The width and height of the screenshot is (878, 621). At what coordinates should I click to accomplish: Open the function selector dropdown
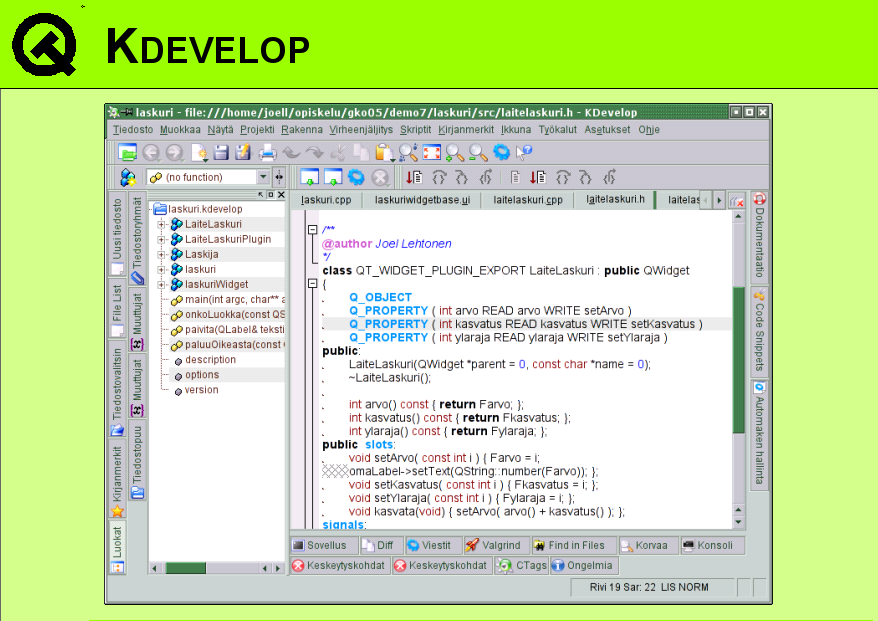[263, 177]
